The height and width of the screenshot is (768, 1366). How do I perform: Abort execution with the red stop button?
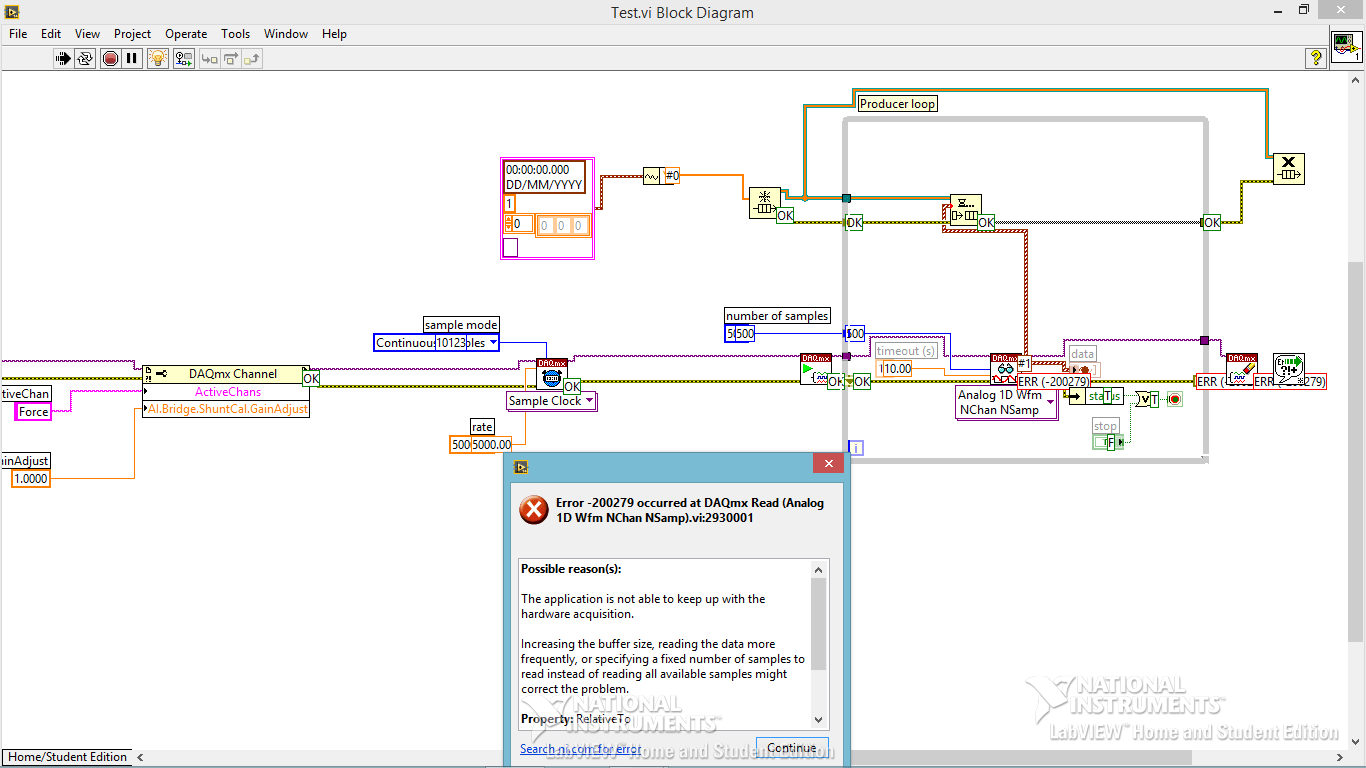110,59
